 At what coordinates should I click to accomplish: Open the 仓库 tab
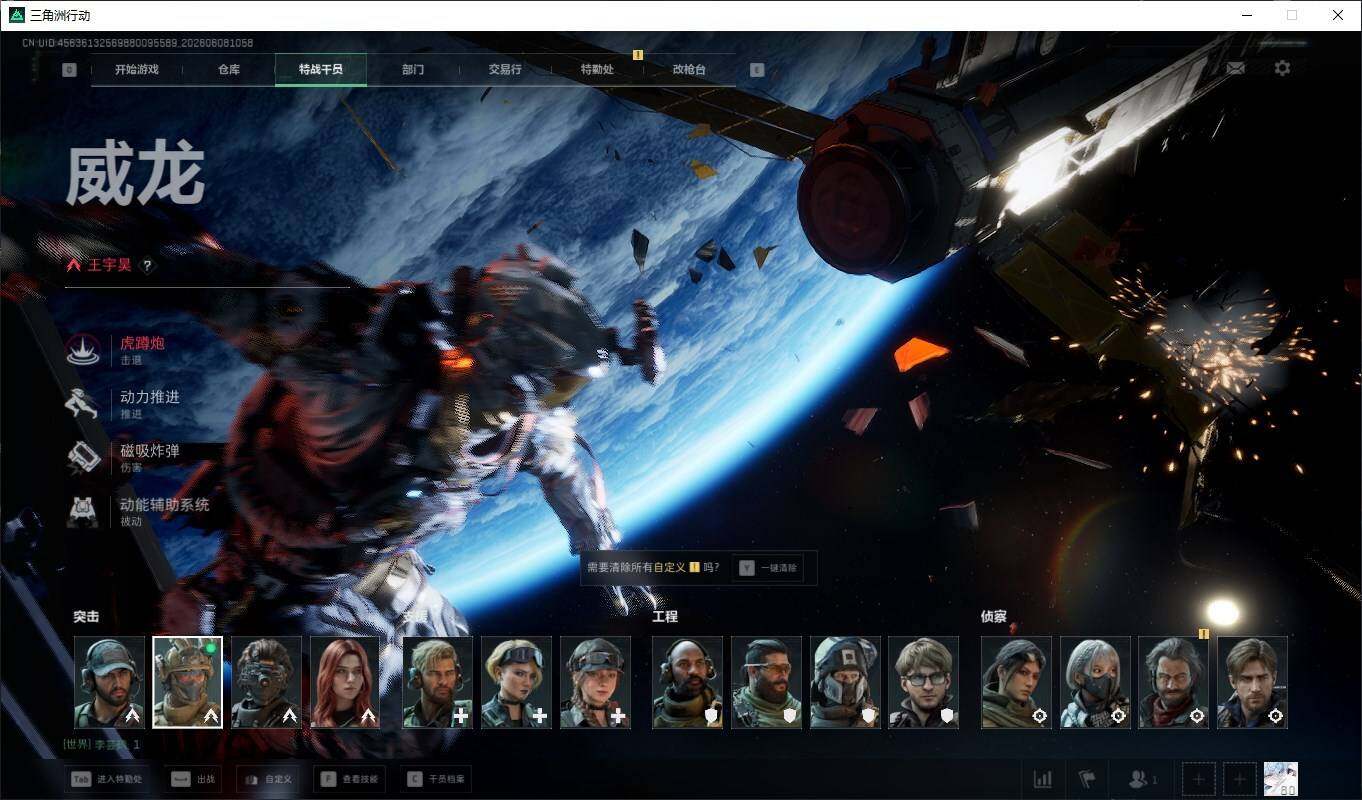click(228, 70)
